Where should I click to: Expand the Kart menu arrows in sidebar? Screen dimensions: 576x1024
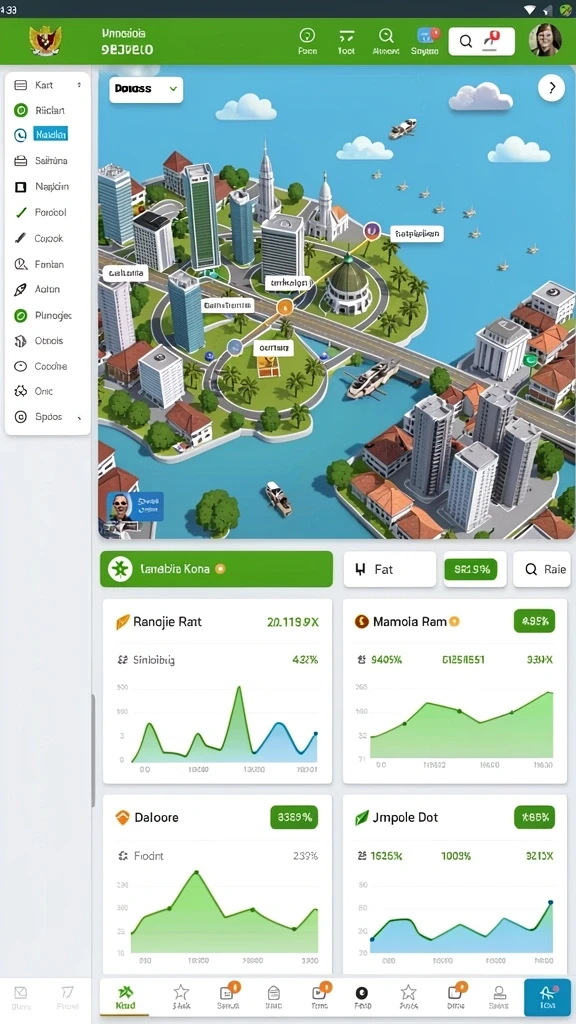pos(79,85)
